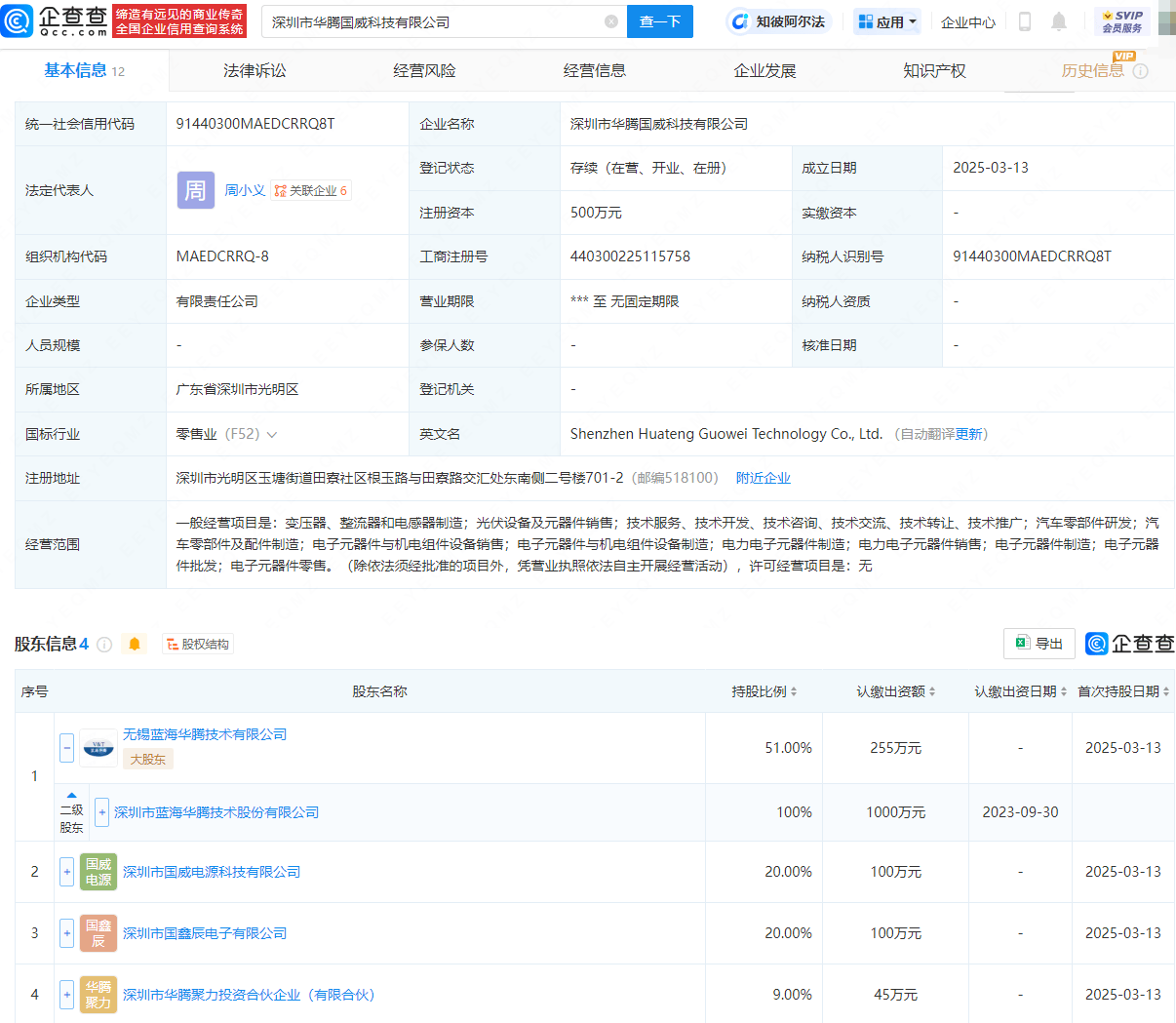Open 附近企业 link by the address
The width and height of the screenshot is (1176, 1023).
(764, 478)
